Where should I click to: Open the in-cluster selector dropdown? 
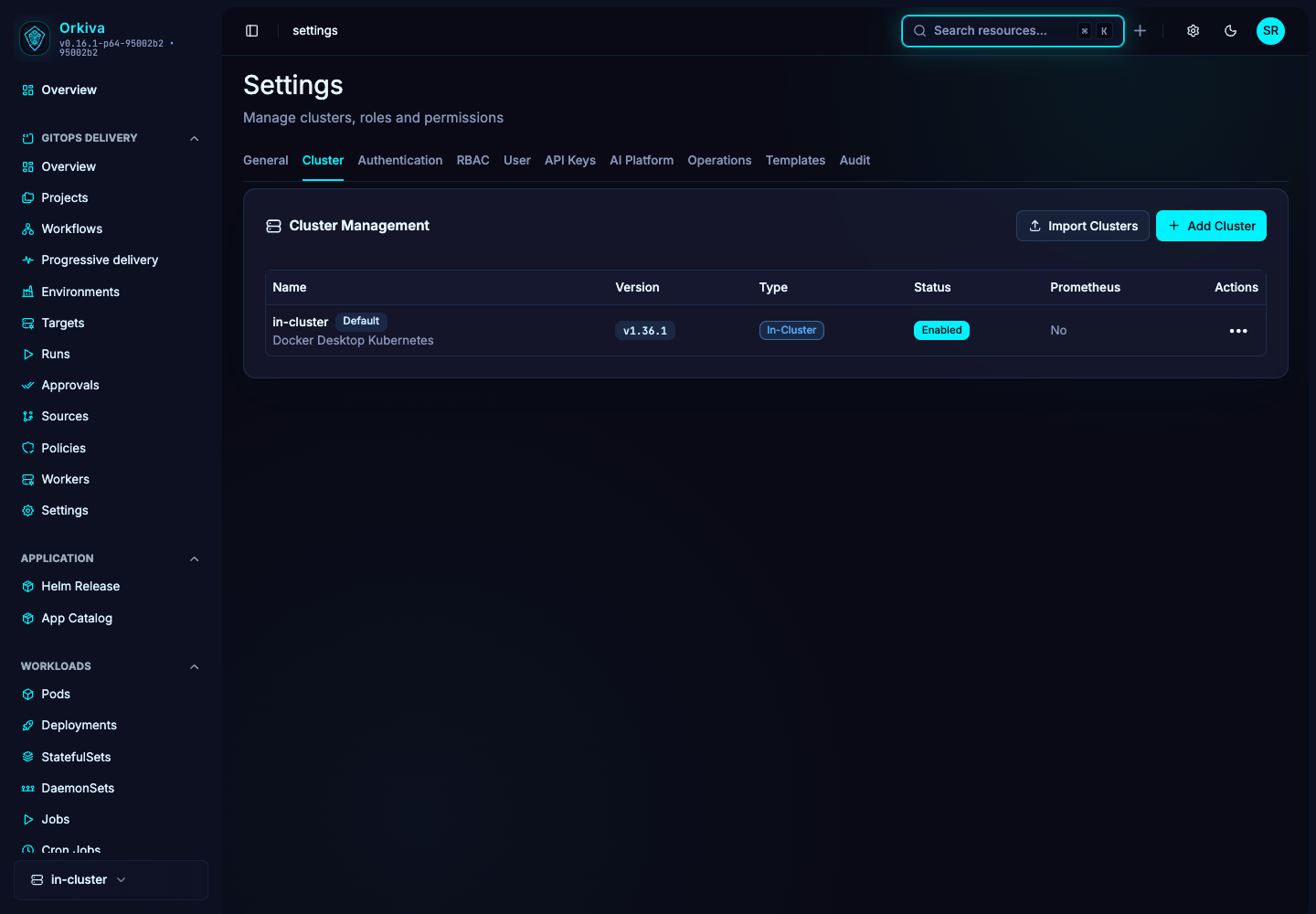(x=111, y=880)
